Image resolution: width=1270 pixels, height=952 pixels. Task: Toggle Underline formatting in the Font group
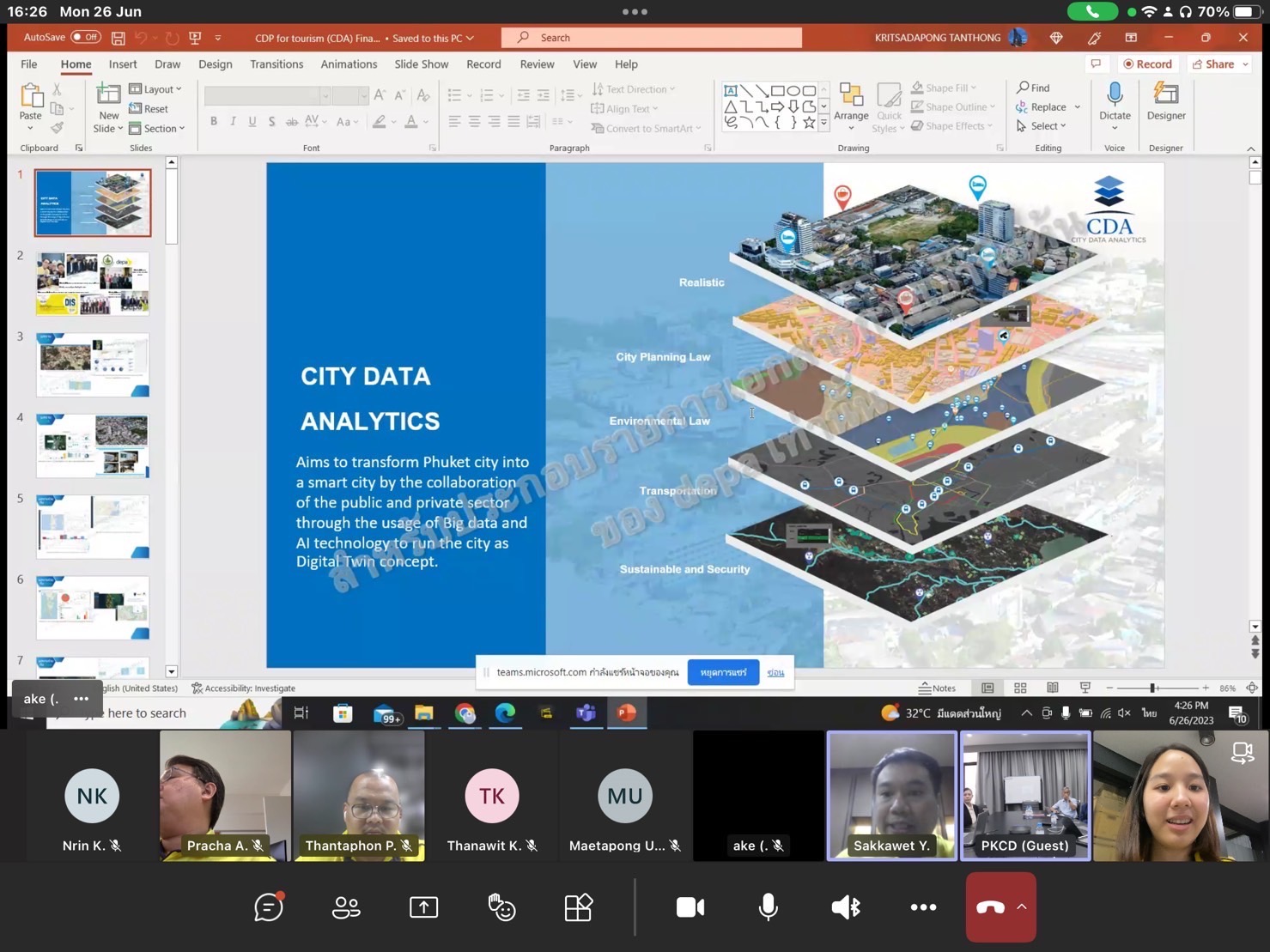(x=252, y=122)
